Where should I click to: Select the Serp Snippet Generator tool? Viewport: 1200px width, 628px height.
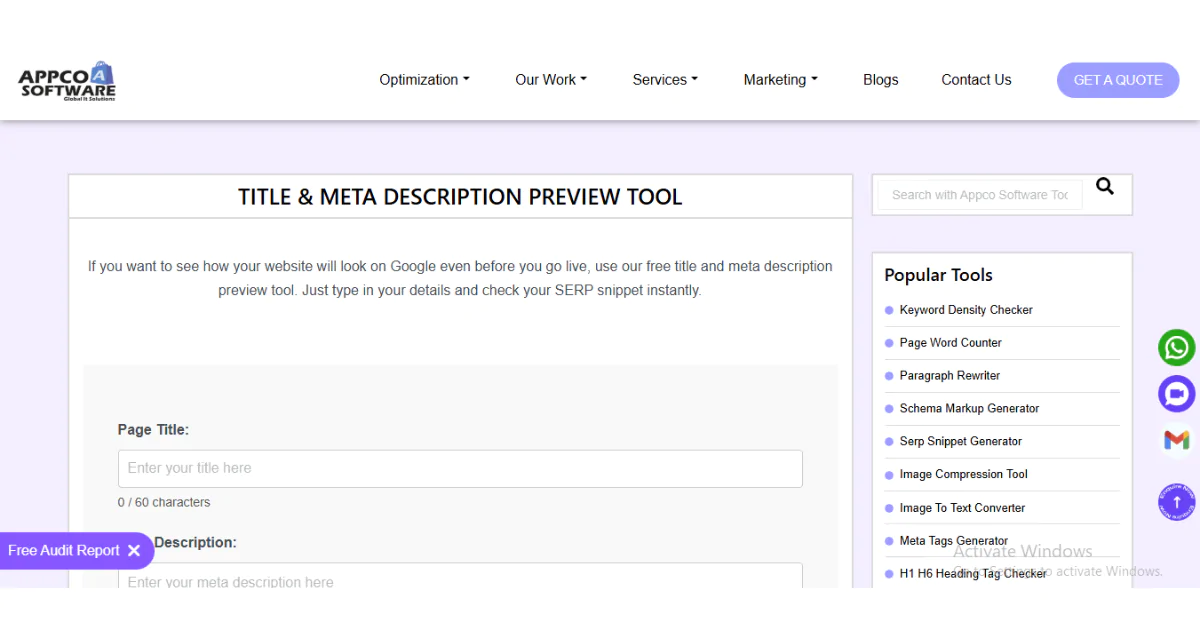click(x=960, y=441)
